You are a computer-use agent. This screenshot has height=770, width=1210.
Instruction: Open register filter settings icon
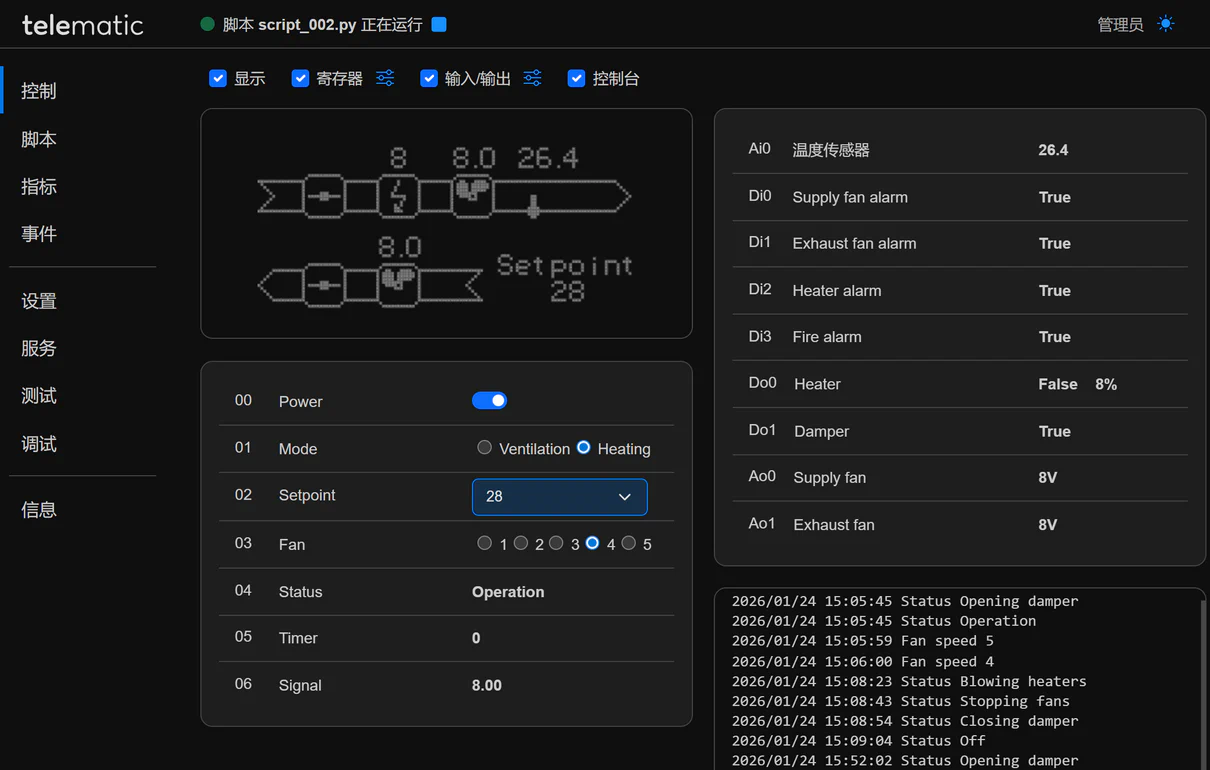point(385,78)
